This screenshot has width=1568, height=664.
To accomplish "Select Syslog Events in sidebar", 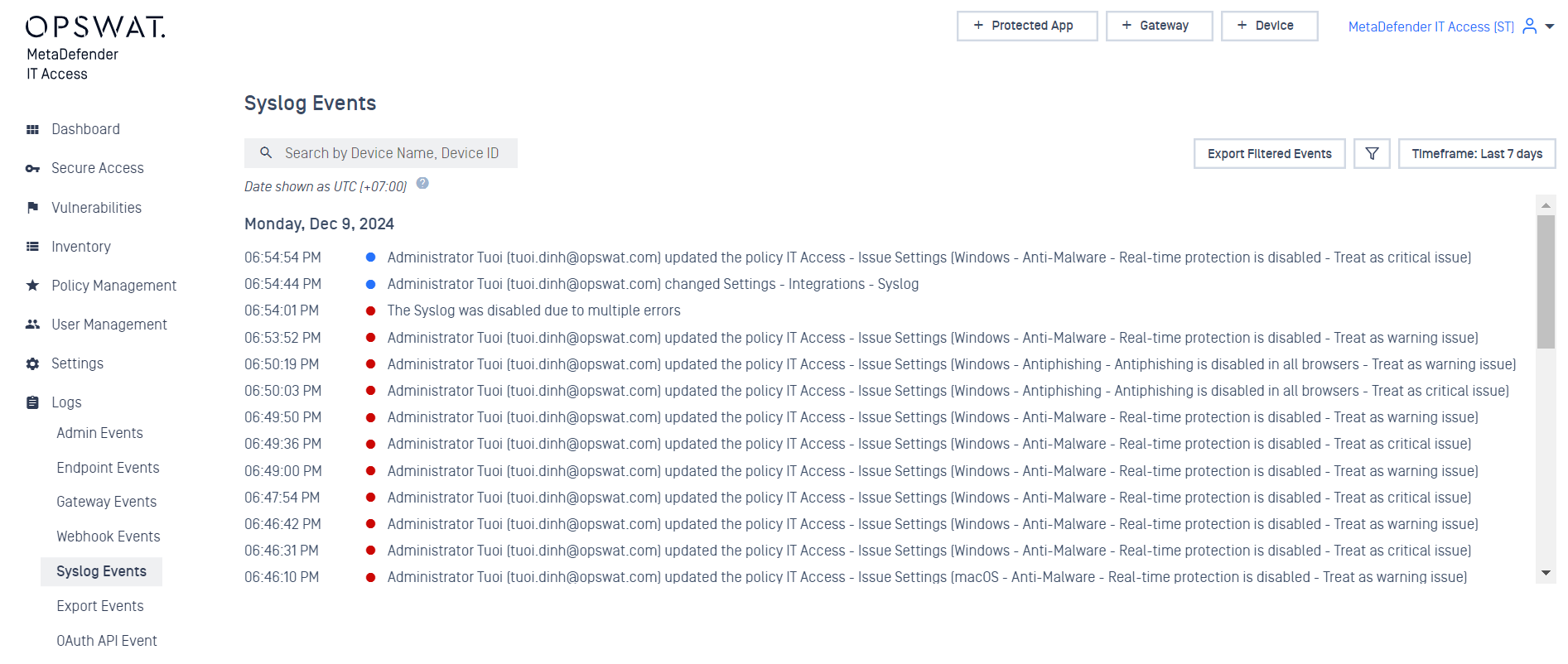I will 101,571.
